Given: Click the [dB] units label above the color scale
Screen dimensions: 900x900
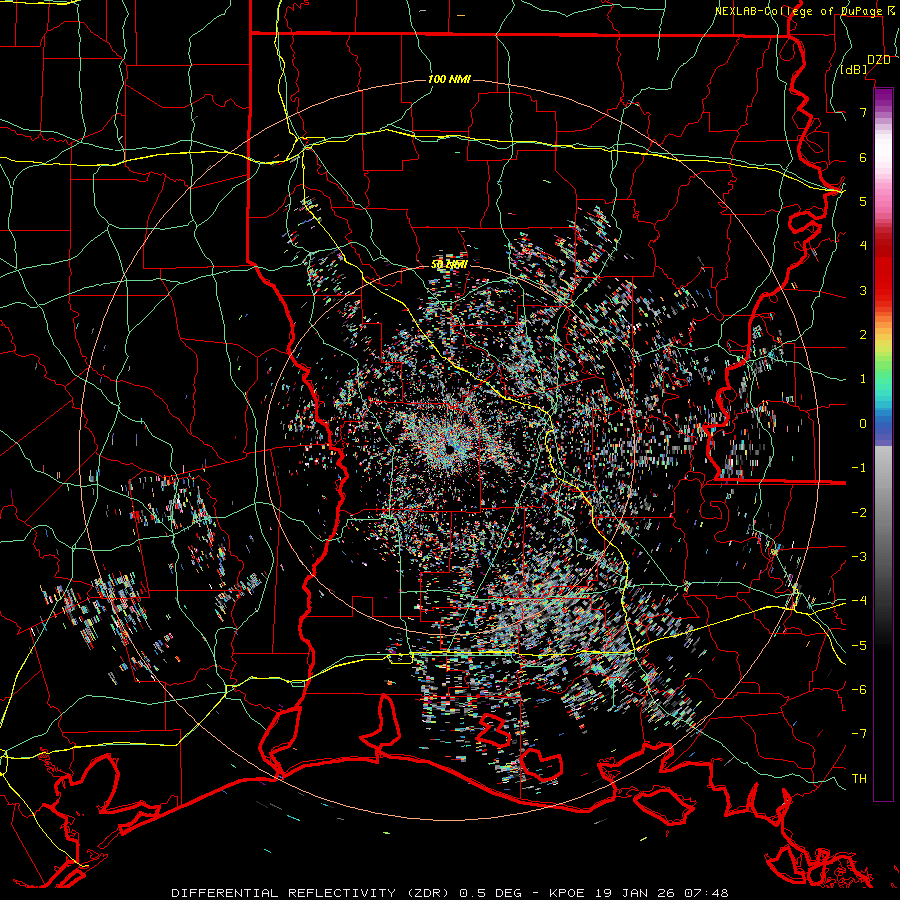Looking at the screenshot, I should (854, 69).
